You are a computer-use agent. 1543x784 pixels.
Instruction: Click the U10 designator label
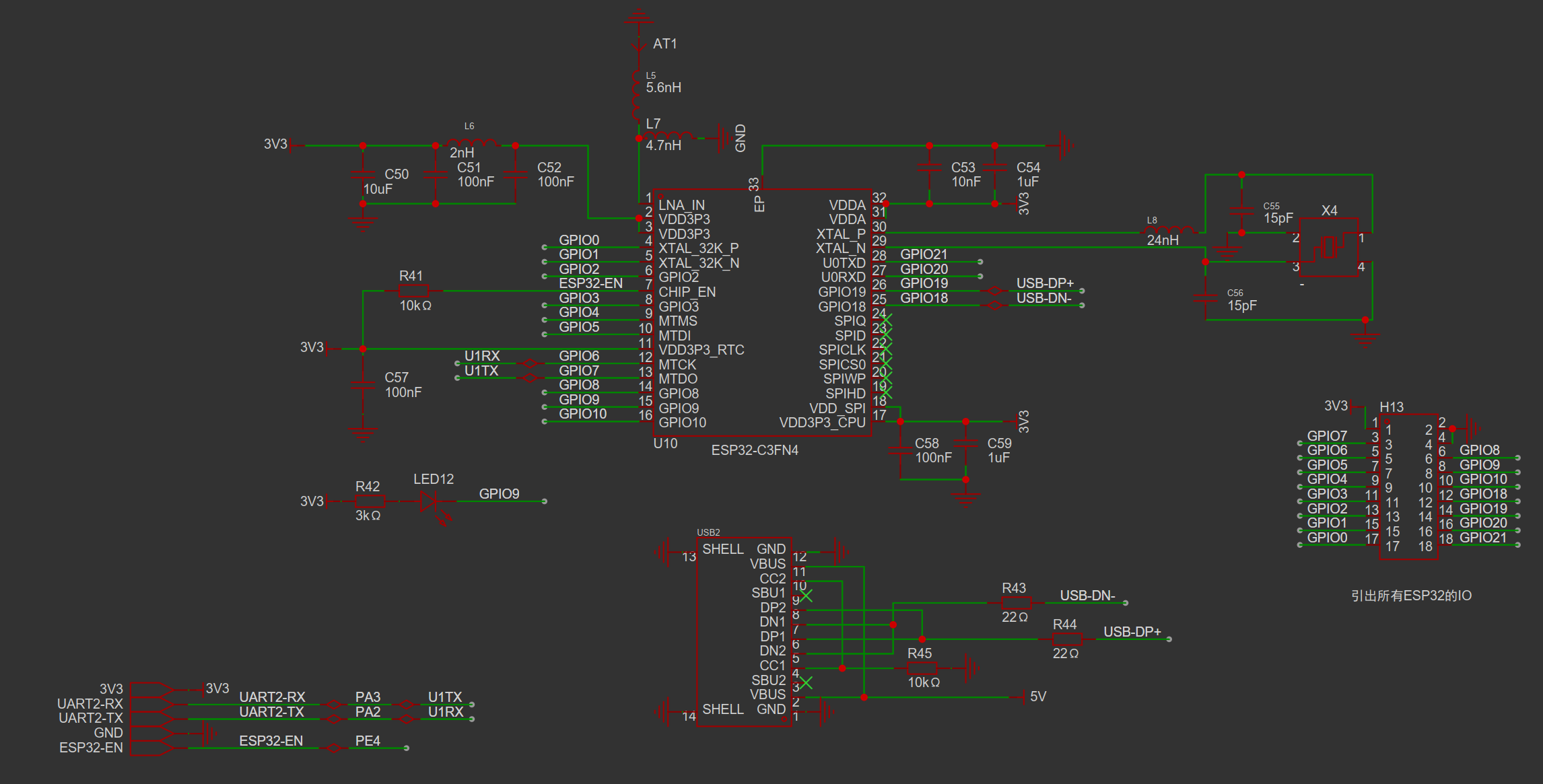(665, 443)
